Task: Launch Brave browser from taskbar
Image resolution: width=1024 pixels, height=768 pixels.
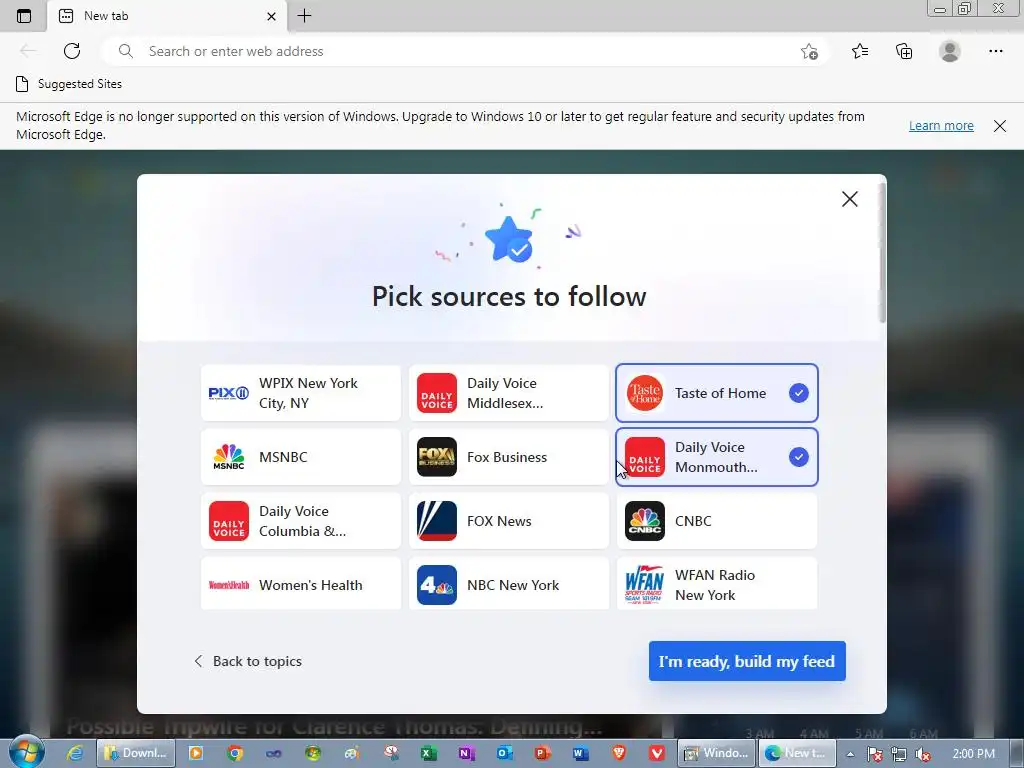Action: (619, 753)
